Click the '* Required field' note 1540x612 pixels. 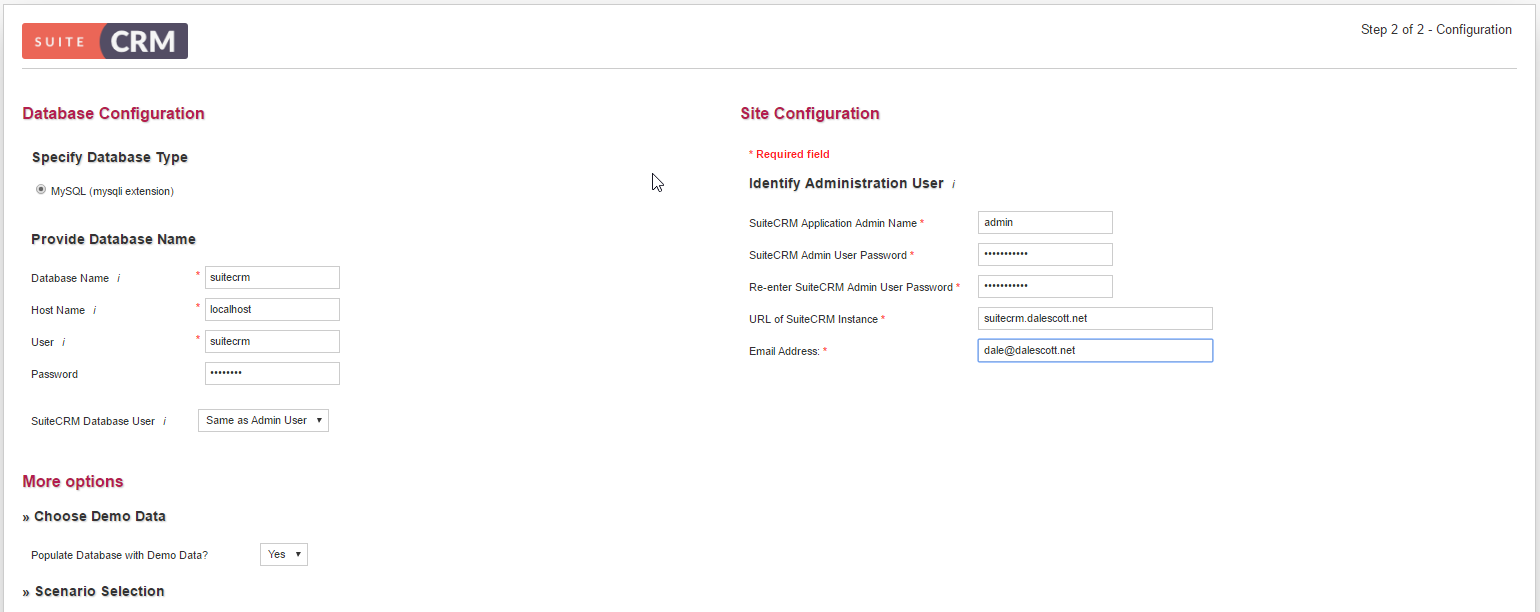(x=789, y=154)
